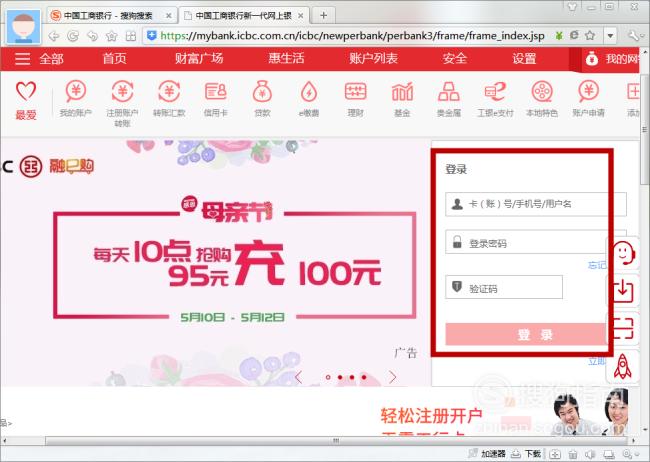The height and width of the screenshot is (462, 650).
Task: Click the vertical scrollbar thumb
Action: coord(645,130)
